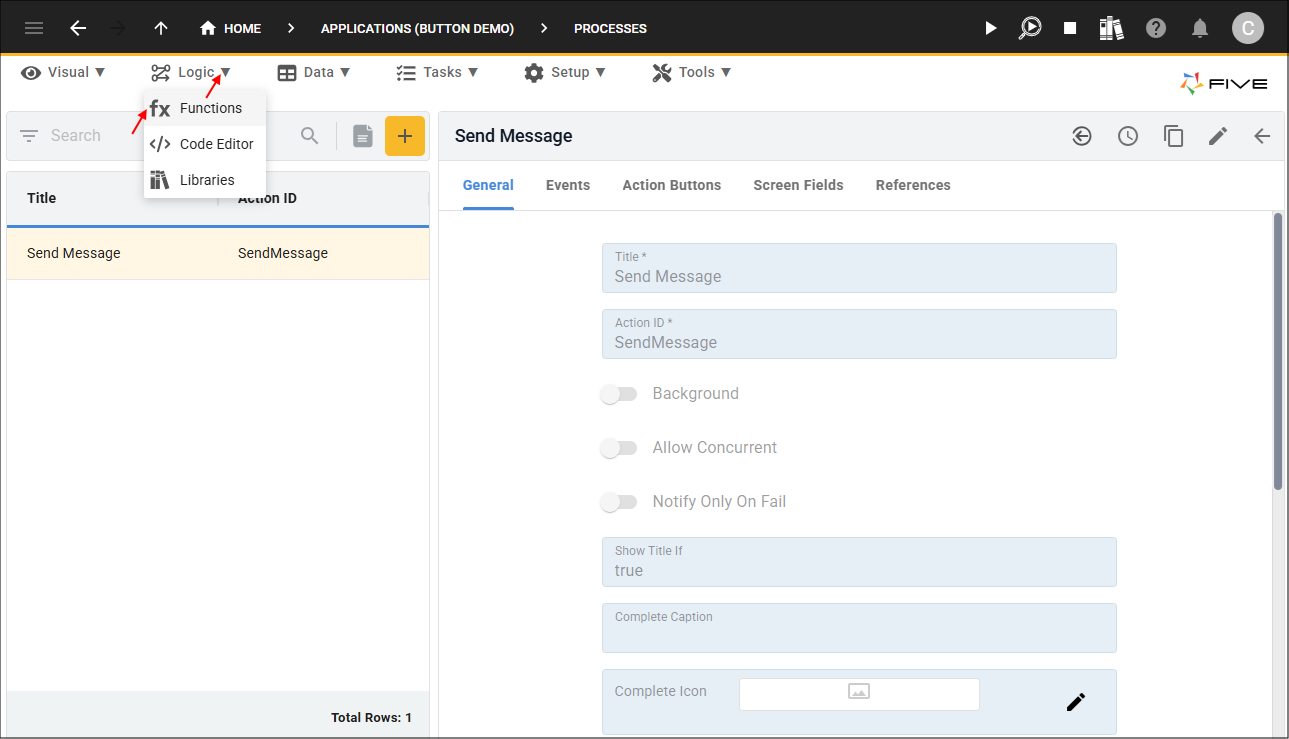The image size is (1289, 739).
Task: Expand the Data dropdown menu
Action: (313, 72)
